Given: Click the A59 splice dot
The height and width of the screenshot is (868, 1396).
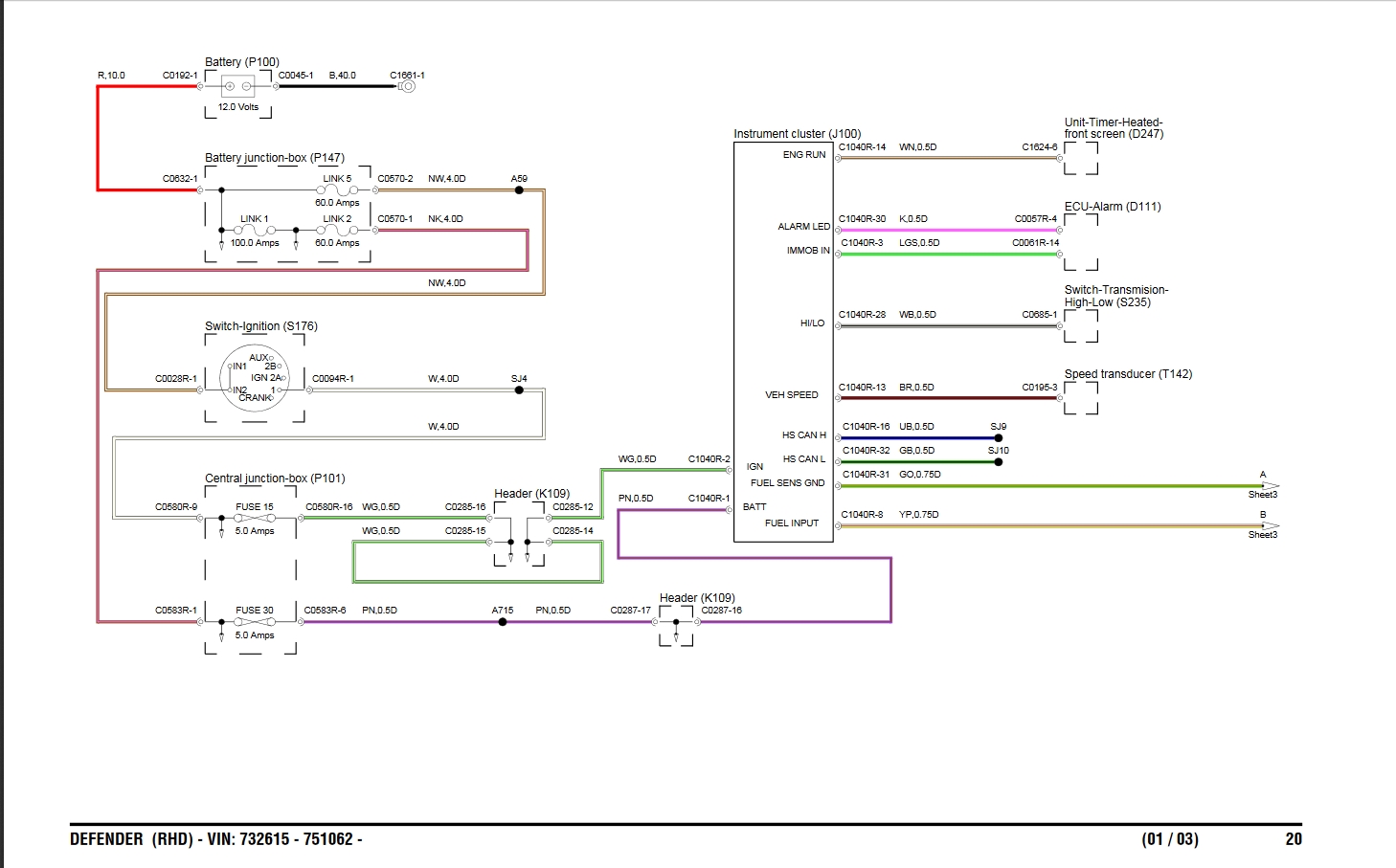Looking at the screenshot, I should [519, 190].
